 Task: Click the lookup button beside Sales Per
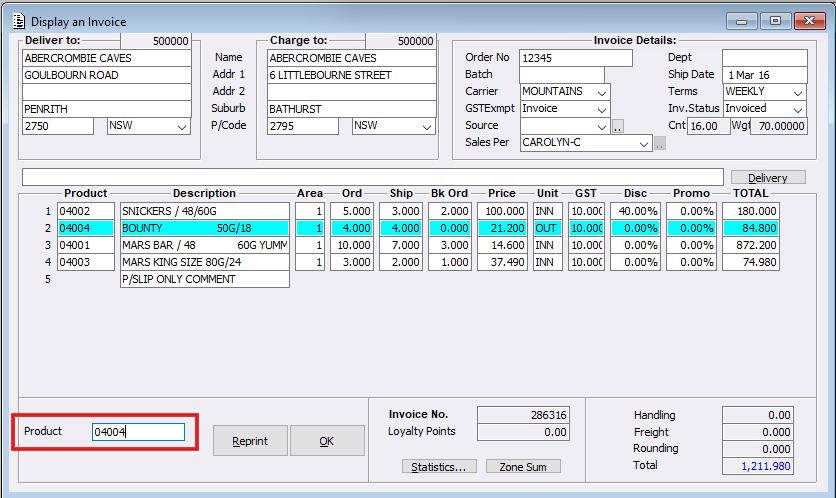[x=660, y=143]
